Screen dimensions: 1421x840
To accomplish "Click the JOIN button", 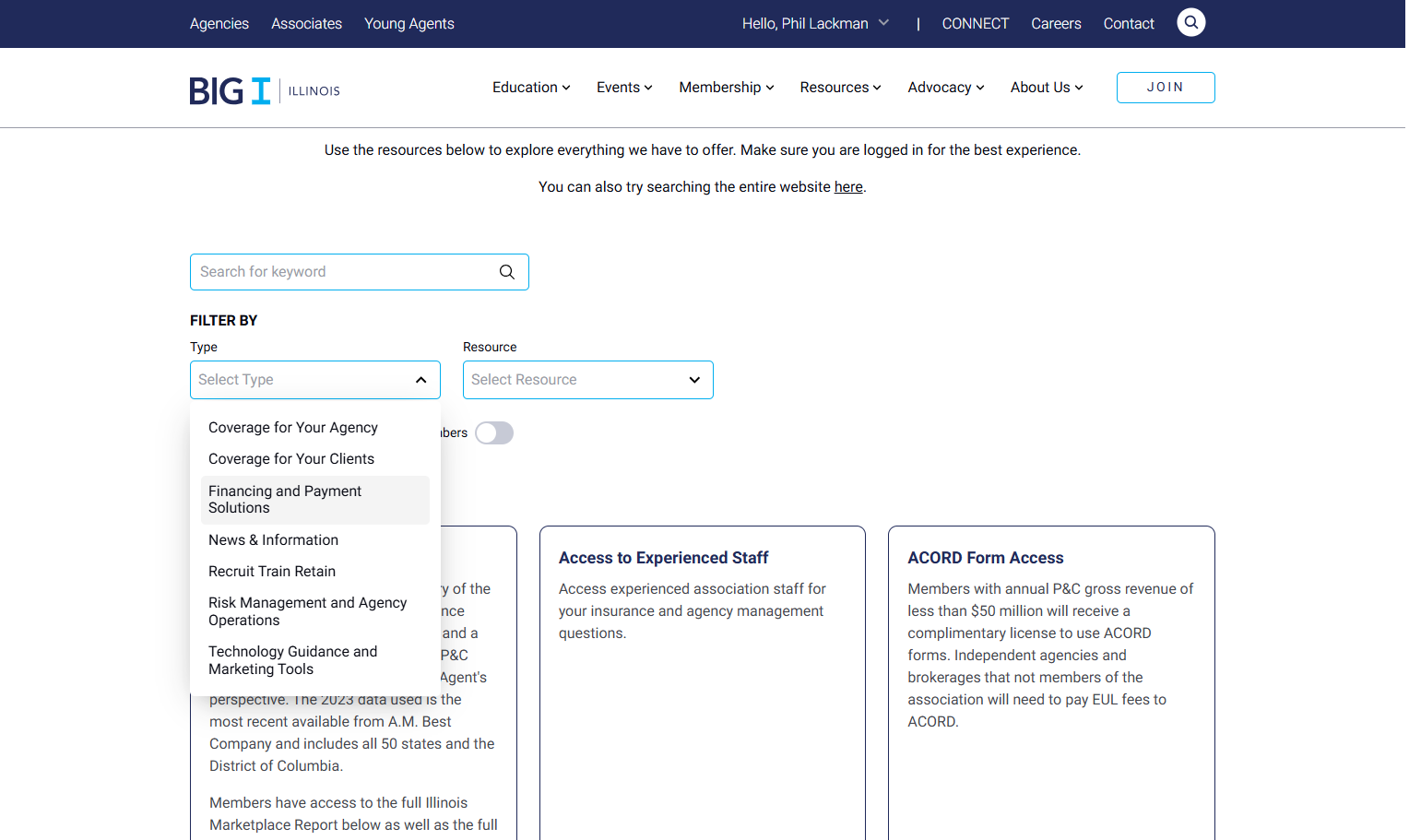I will (1166, 88).
